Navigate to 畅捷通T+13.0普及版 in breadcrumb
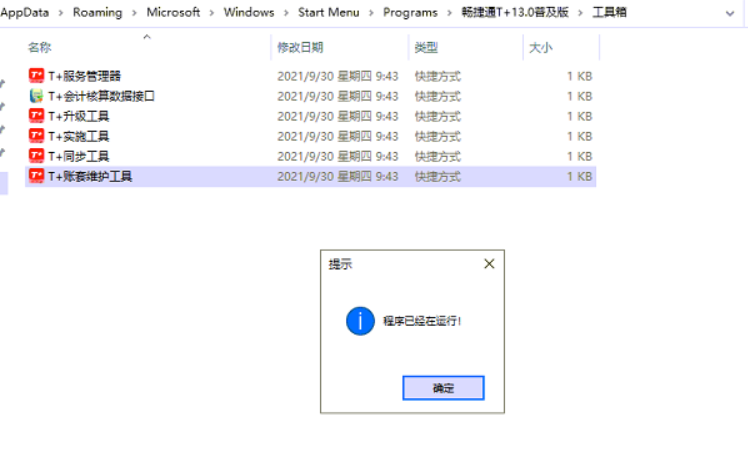The width and height of the screenshot is (748, 476). coord(515,12)
